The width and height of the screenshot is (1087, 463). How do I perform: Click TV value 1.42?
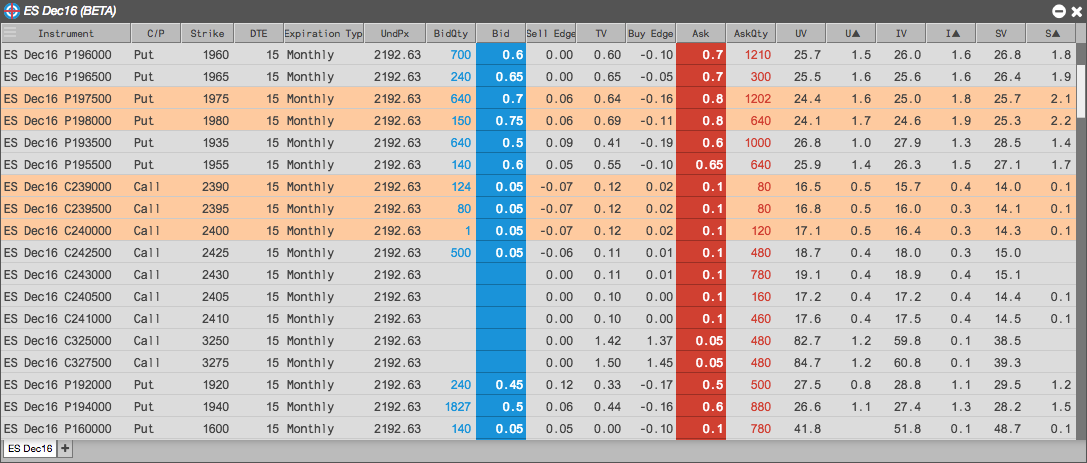click(608, 341)
